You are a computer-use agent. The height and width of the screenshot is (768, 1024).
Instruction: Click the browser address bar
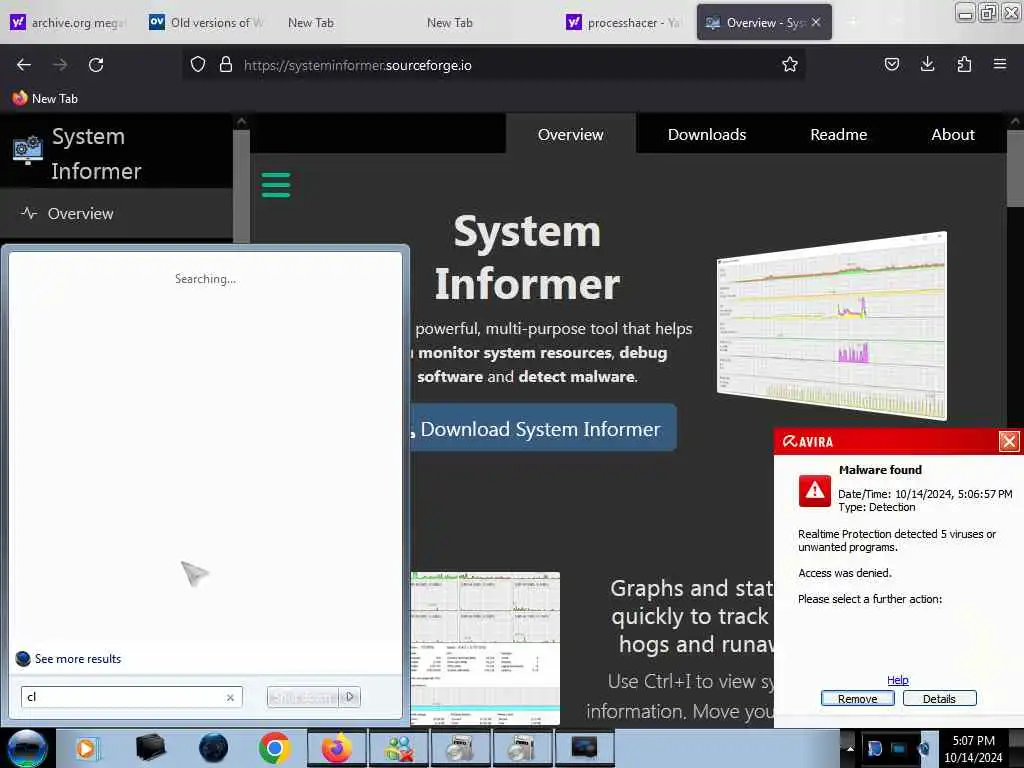coord(493,65)
